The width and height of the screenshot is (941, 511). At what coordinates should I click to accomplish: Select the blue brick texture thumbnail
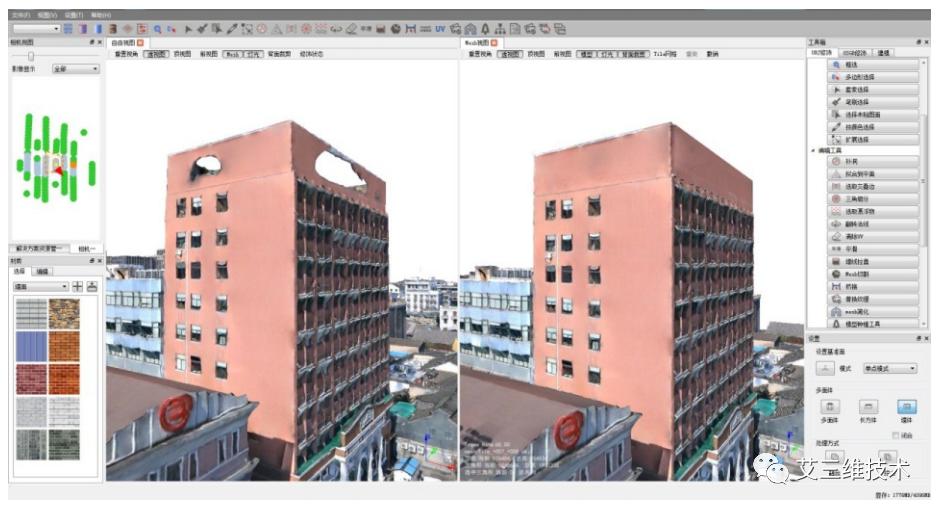(31, 346)
